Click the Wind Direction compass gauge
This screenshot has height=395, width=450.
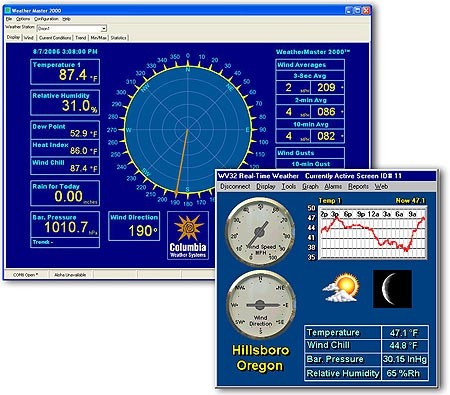260,305
